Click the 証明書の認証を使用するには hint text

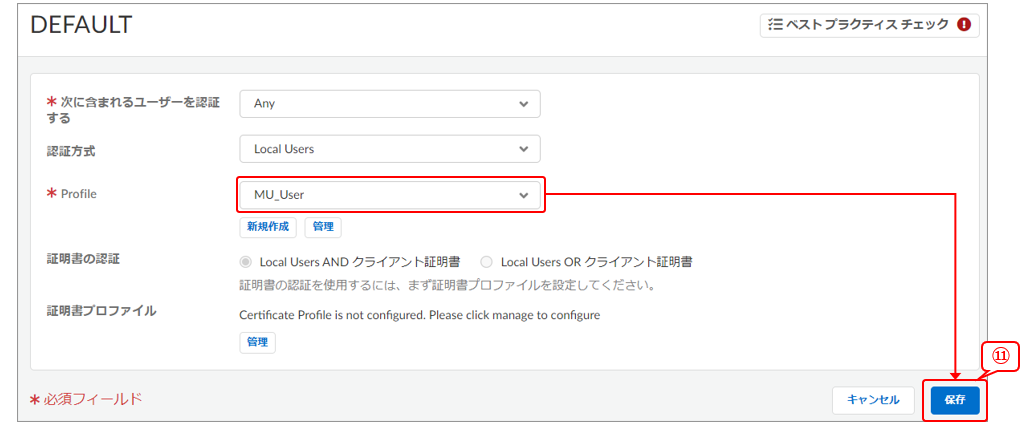[x=447, y=287]
